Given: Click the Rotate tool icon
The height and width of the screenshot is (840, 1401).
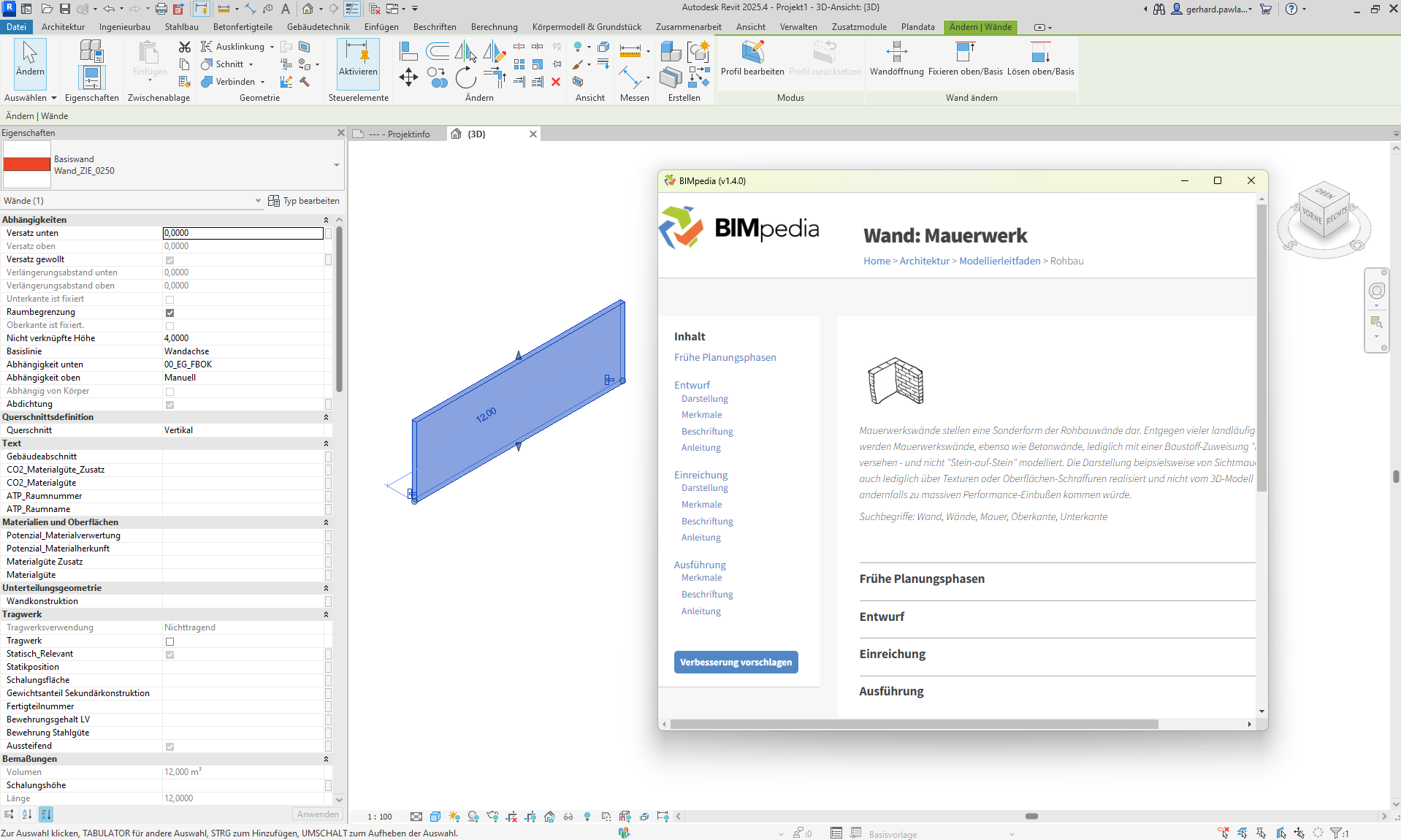Looking at the screenshot, I should point(465,77).
